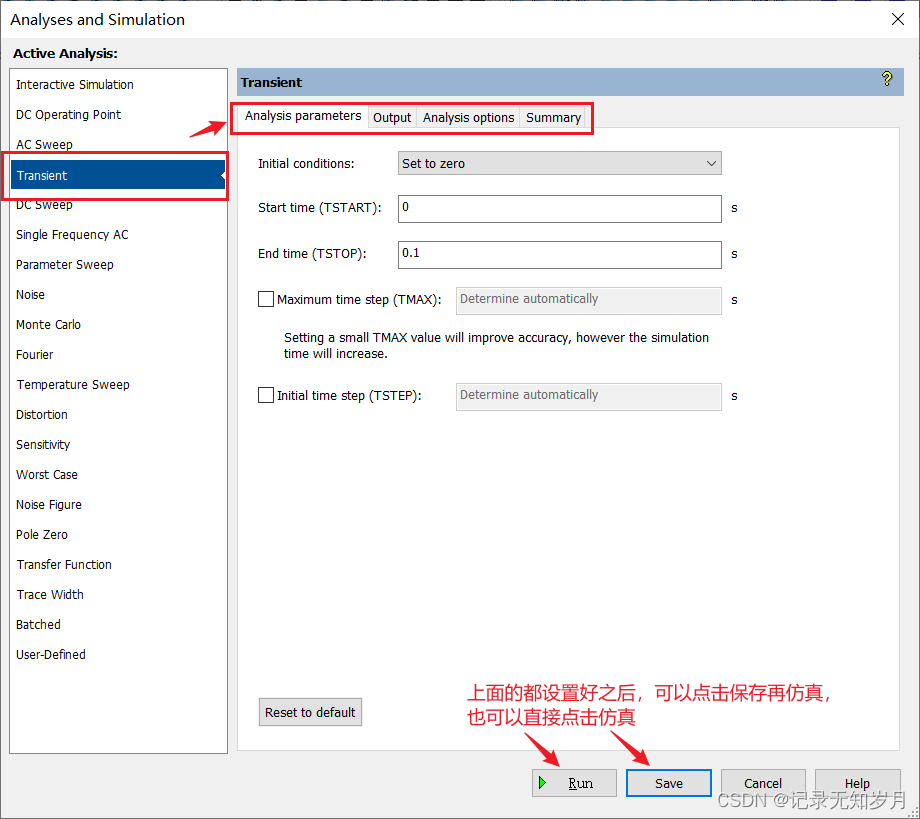
Task: Click the End time (TSTOP) field
Action: click(560, 255)
